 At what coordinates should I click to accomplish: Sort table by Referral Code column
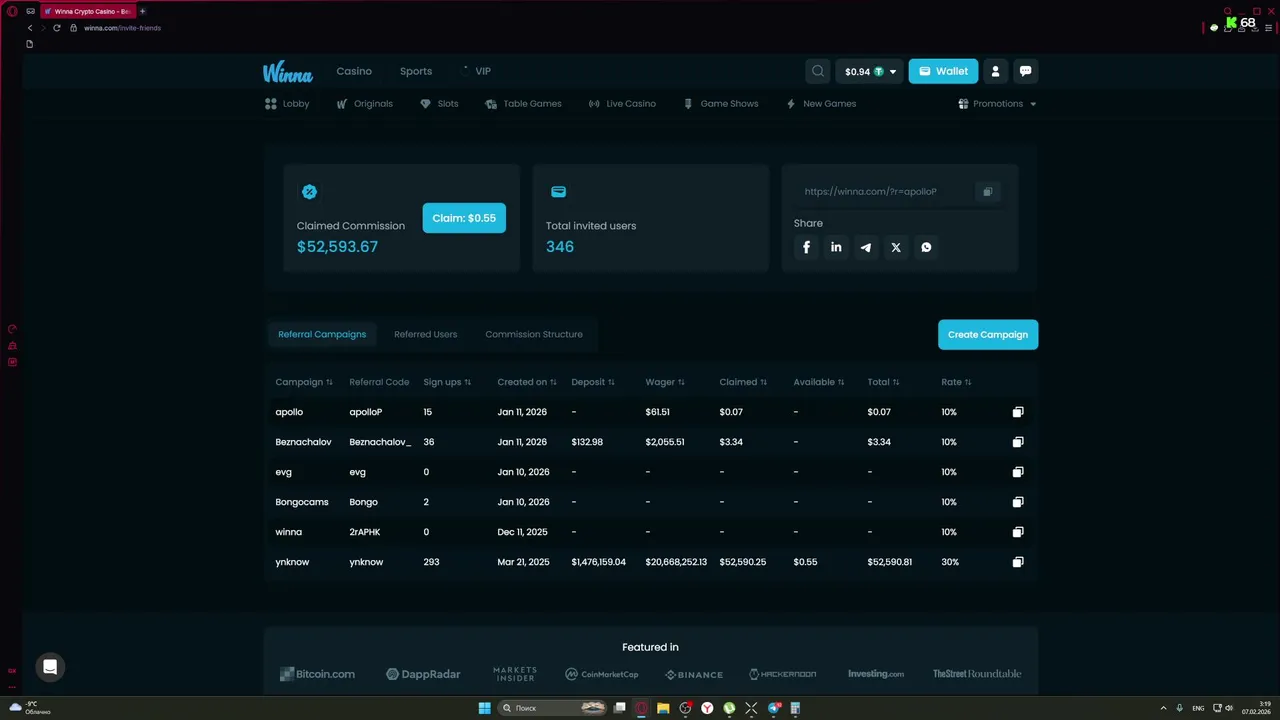pyautogui.click(x=379, y=382)
